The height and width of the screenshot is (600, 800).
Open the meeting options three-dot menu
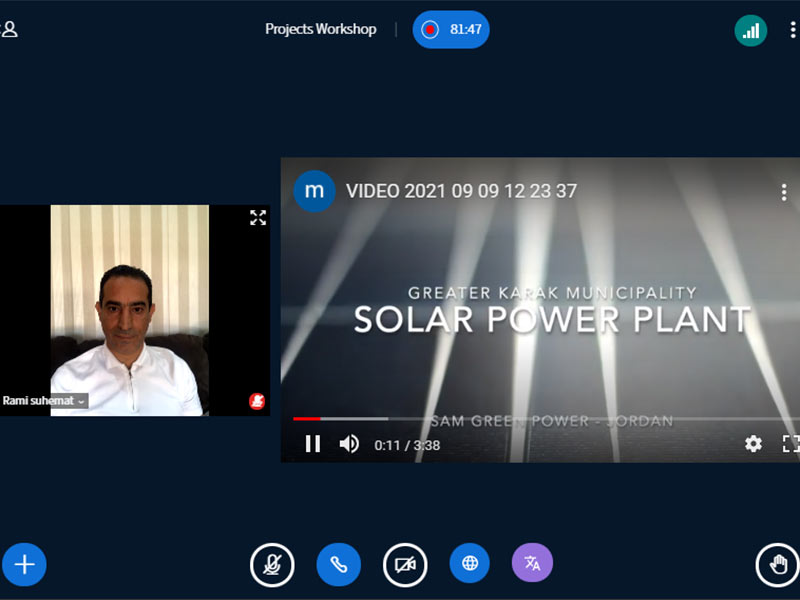tap(792, 30)
